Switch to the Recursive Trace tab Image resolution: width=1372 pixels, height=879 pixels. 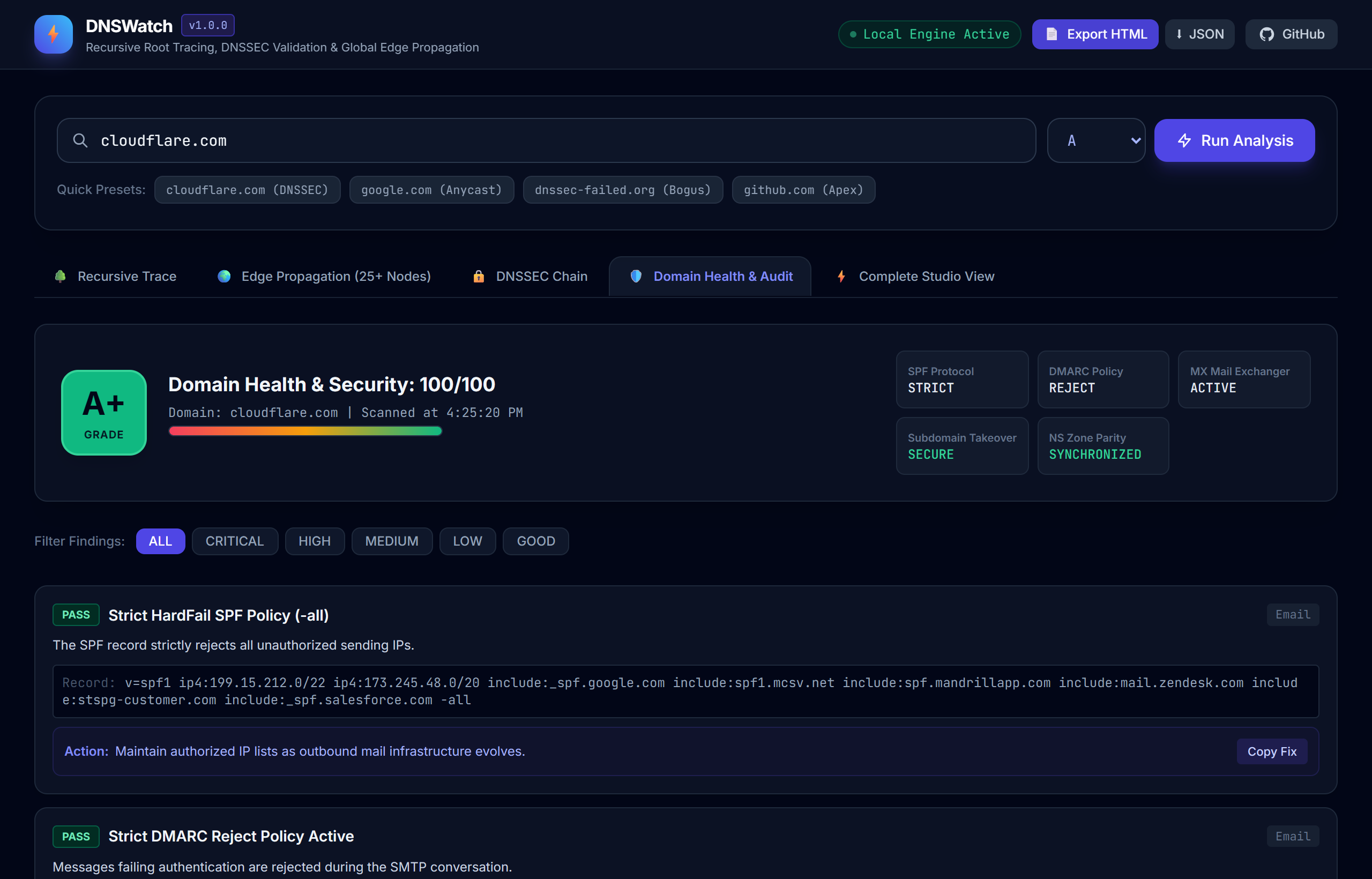115,276
